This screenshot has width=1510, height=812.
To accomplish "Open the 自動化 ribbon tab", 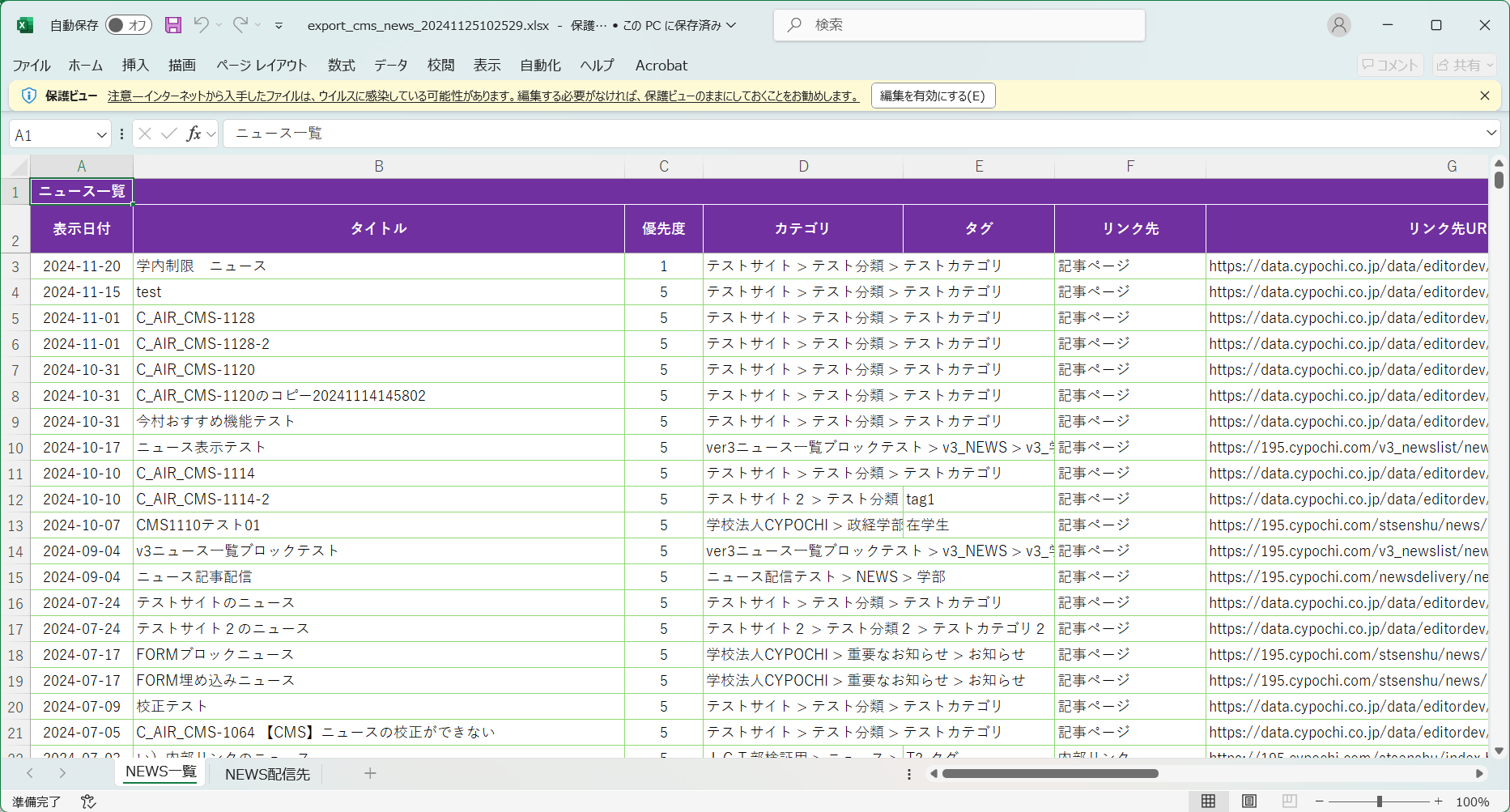I will pos(540,66).
